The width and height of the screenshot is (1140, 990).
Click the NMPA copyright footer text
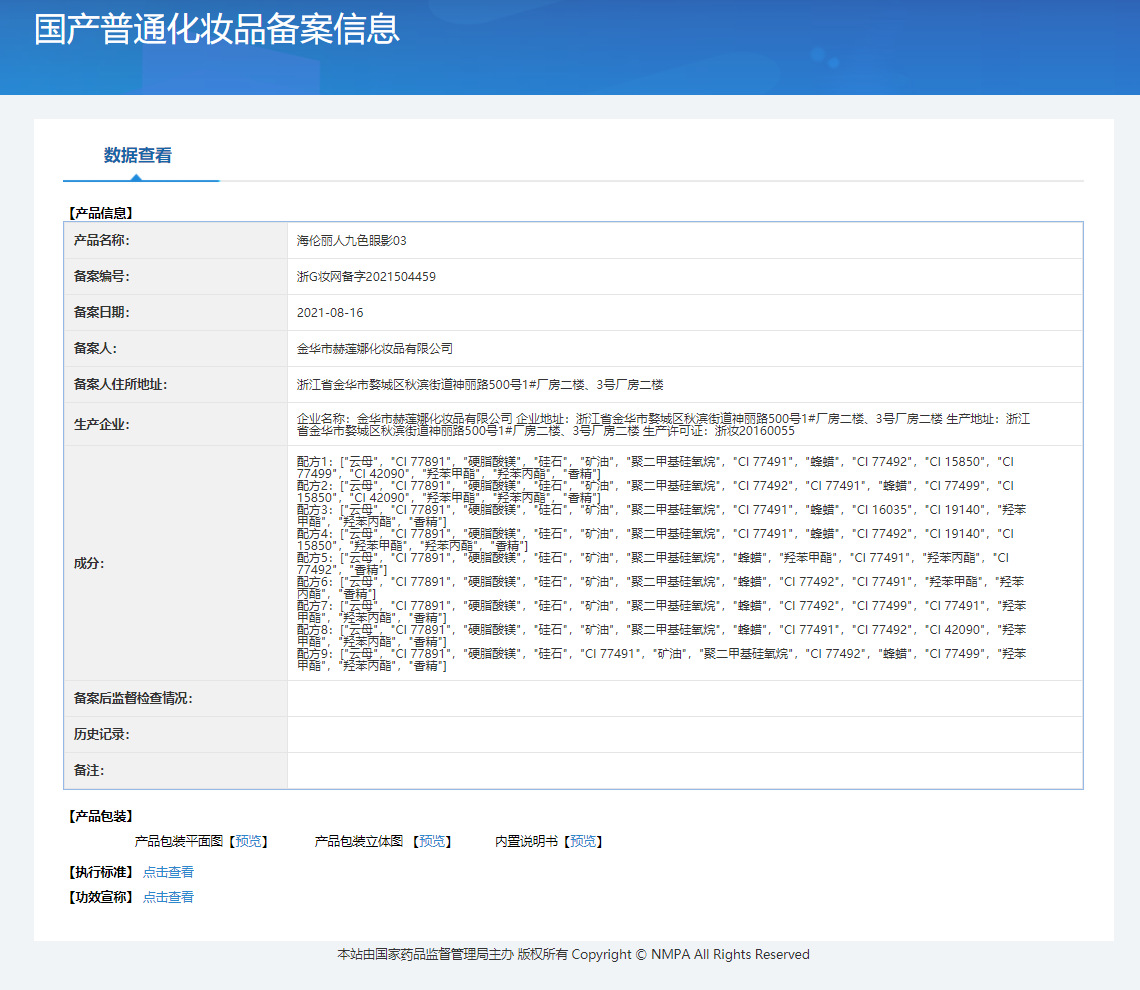(573, 955)
